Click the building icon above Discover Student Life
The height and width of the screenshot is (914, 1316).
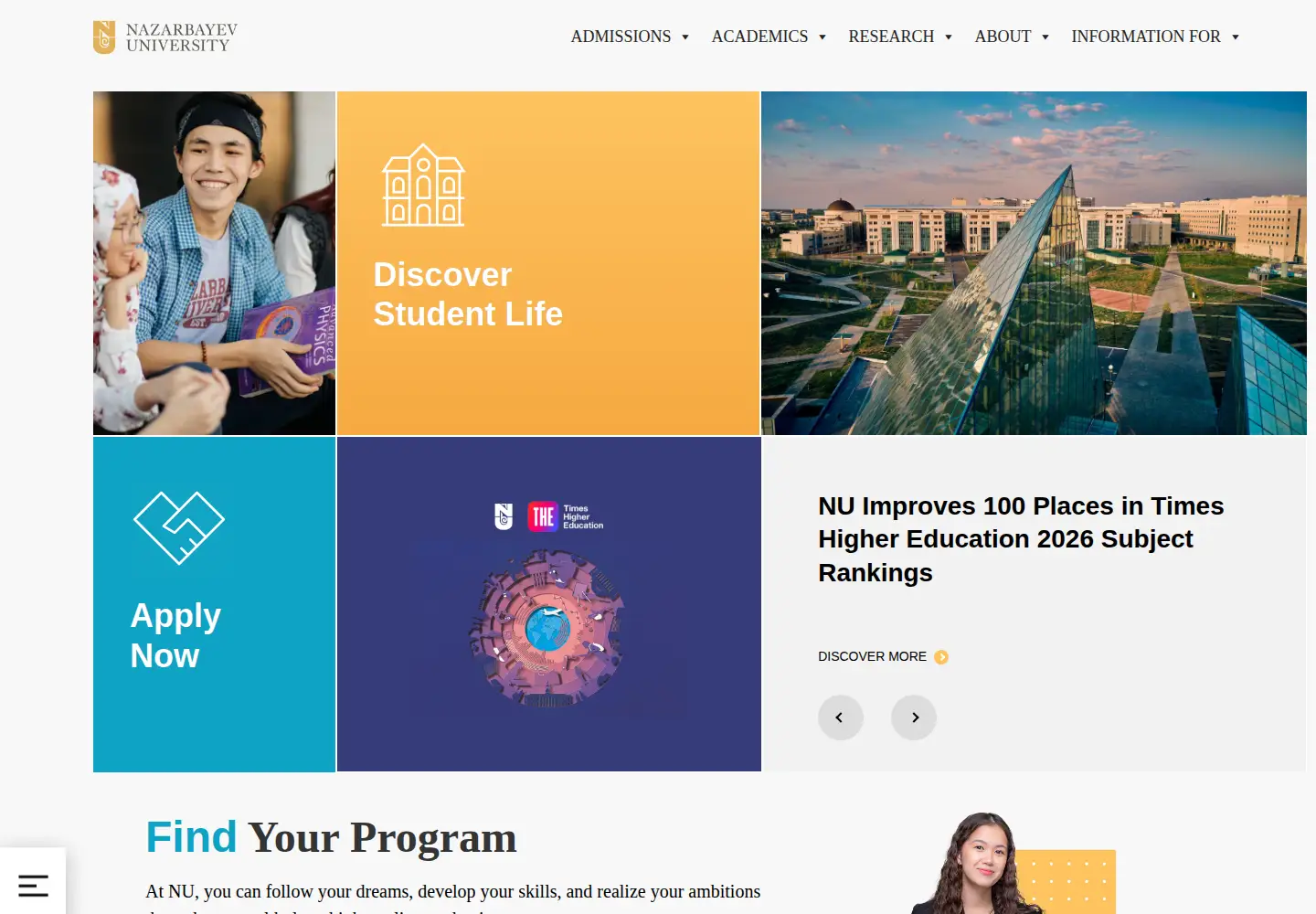click(x=423, y=185)
